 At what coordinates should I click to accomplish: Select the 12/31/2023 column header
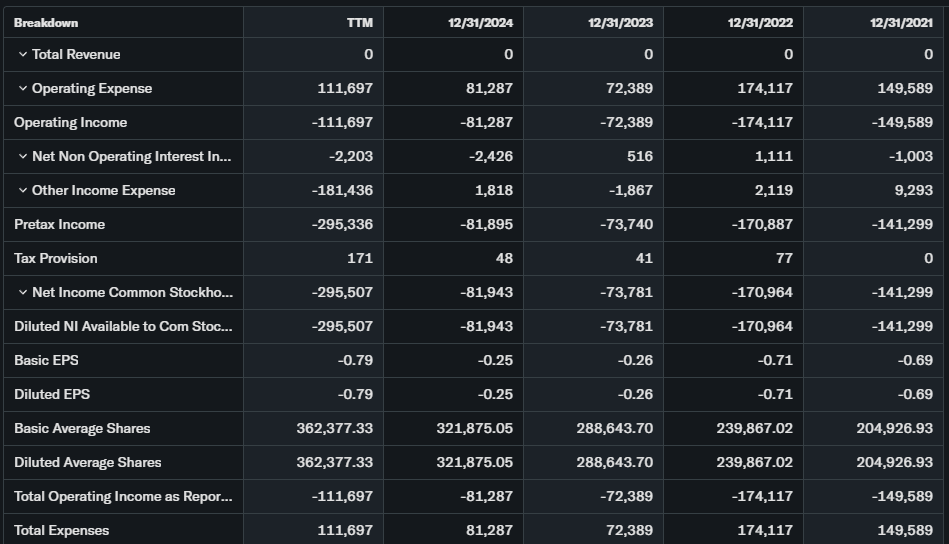pos(620,22)
